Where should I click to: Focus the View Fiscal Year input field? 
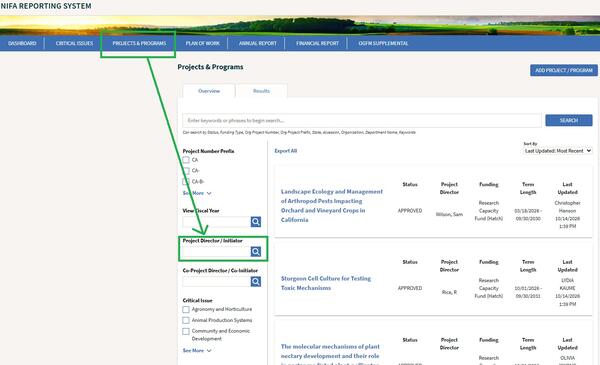tap(217, 222)
